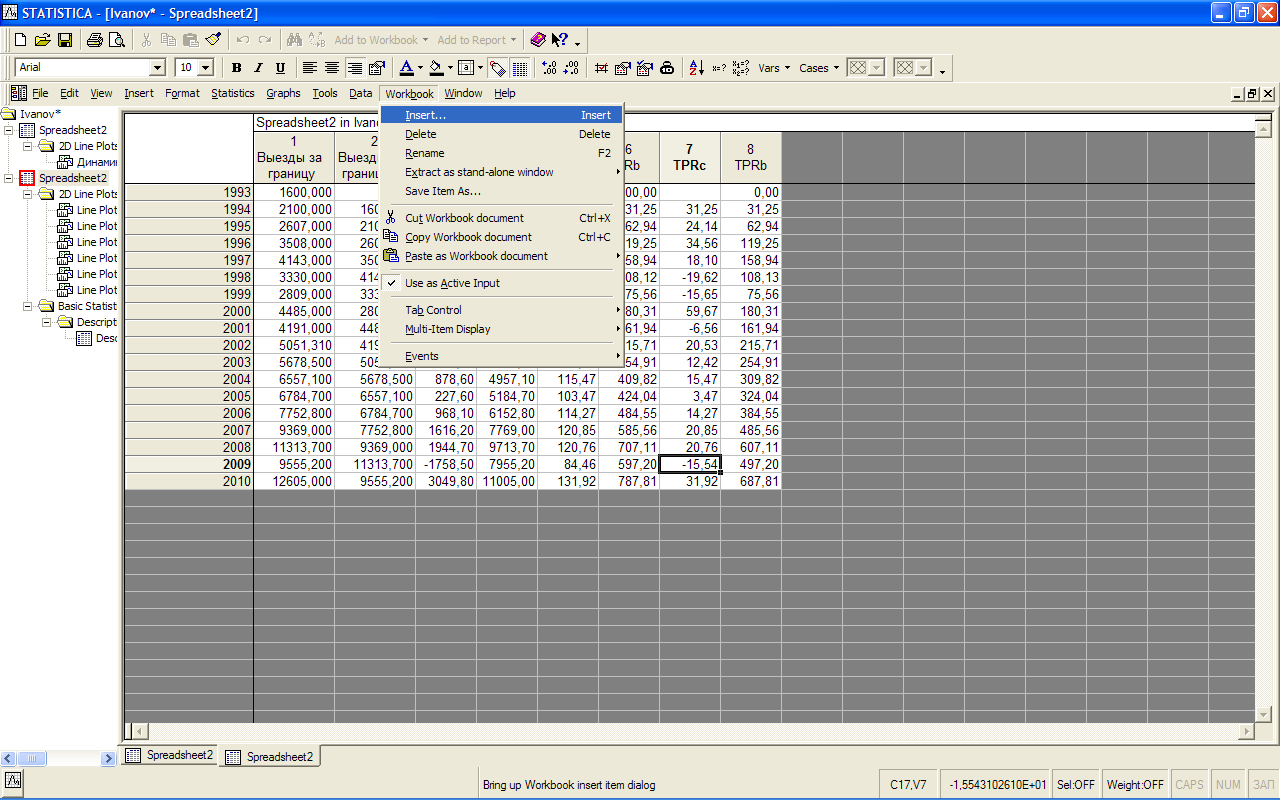The image size is (1280, 800).
Task: Open the Arial font name dropdown
Action: point(157,68)
